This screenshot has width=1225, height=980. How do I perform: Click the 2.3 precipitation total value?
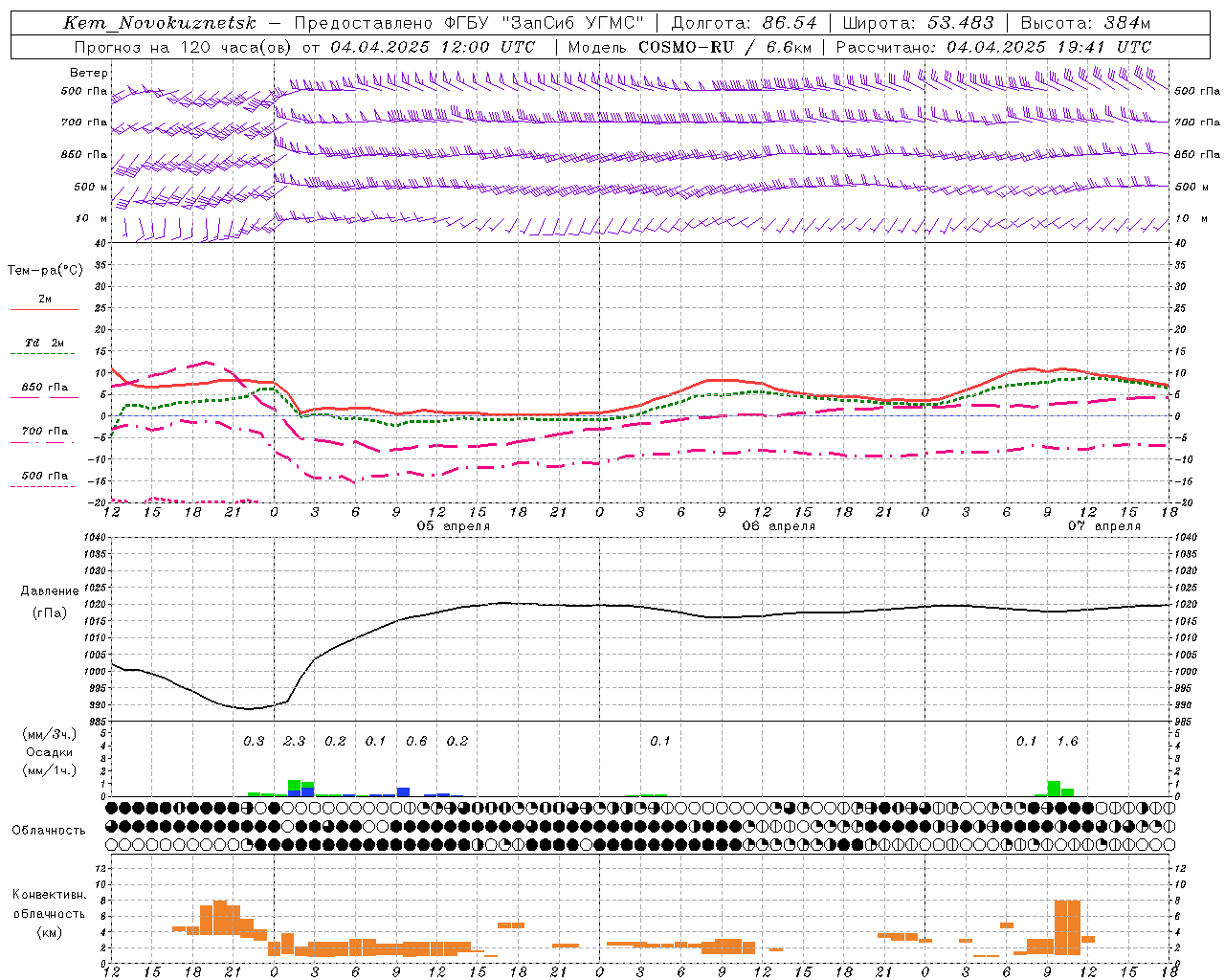[295, 741]
